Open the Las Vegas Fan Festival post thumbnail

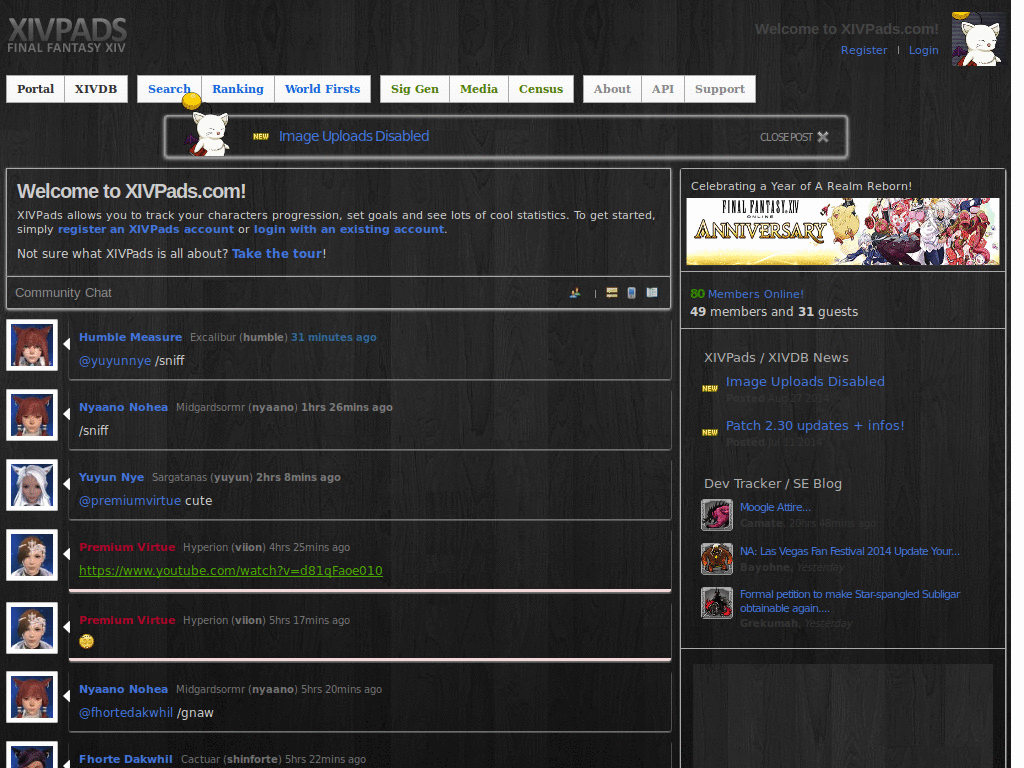(717, 558)
